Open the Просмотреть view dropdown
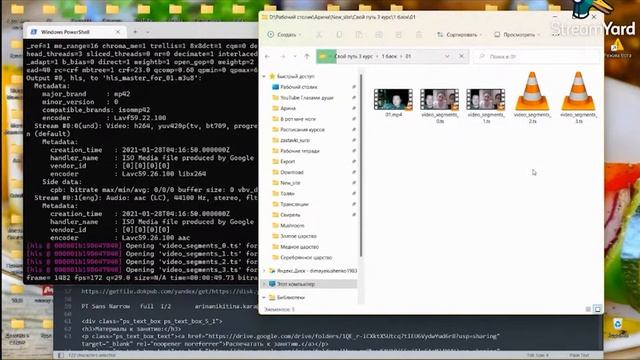640x360 pixels. point(517,35)
